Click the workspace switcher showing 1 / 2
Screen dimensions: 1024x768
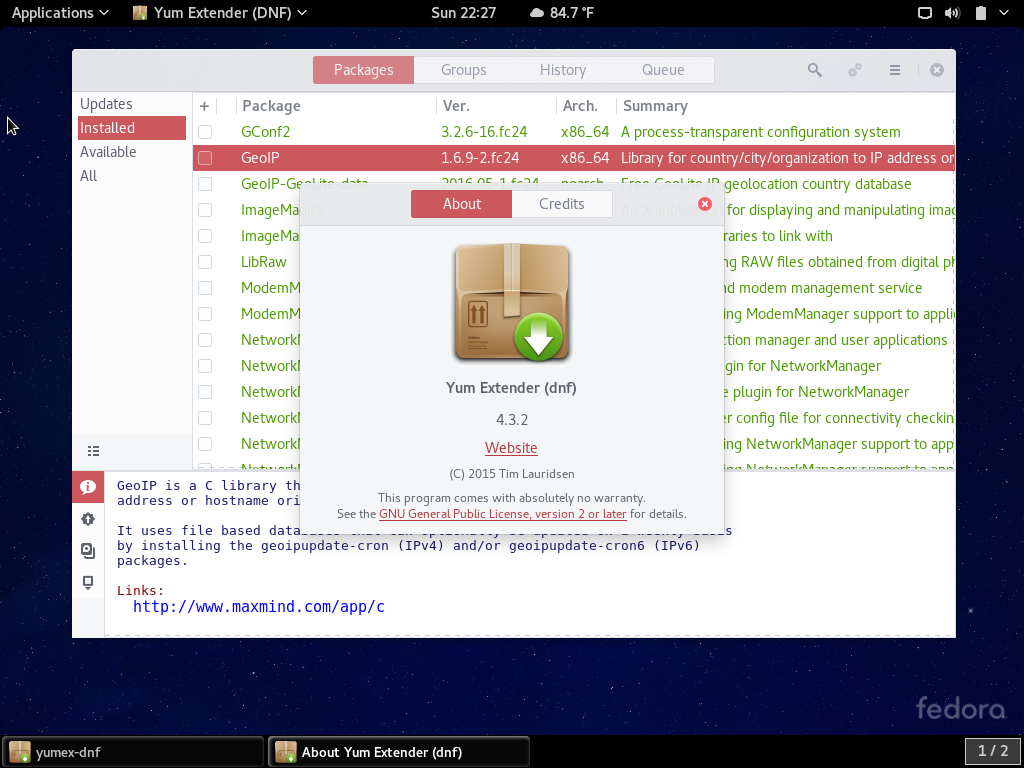coord(993,751)
